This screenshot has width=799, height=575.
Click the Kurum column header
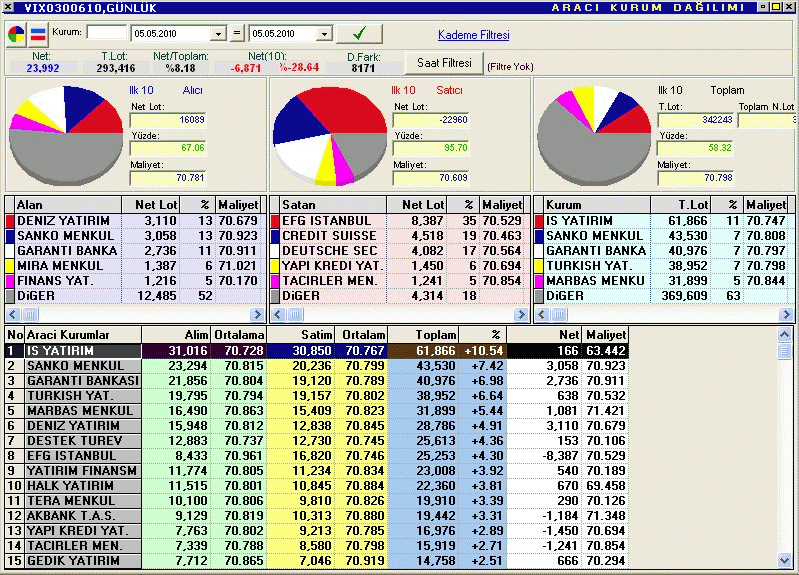597,205
